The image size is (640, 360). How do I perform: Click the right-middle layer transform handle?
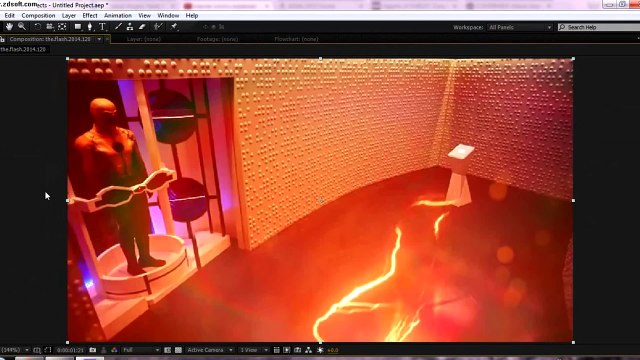pyautogui.click(x=573, y=200)
